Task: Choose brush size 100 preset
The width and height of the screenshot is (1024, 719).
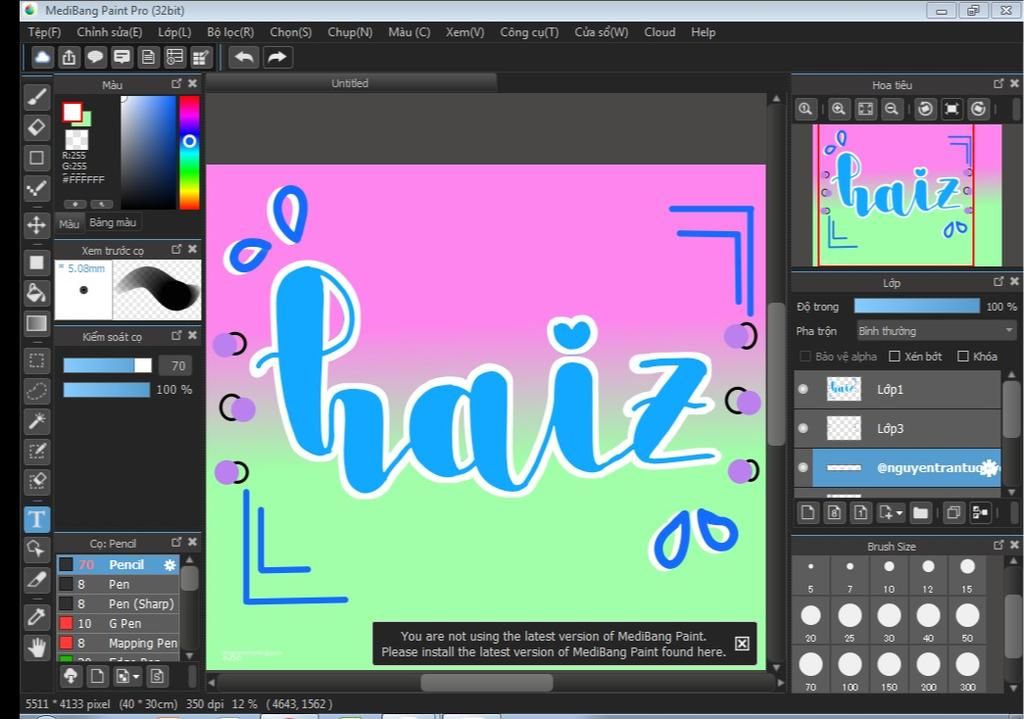Action: pos(850,669)
